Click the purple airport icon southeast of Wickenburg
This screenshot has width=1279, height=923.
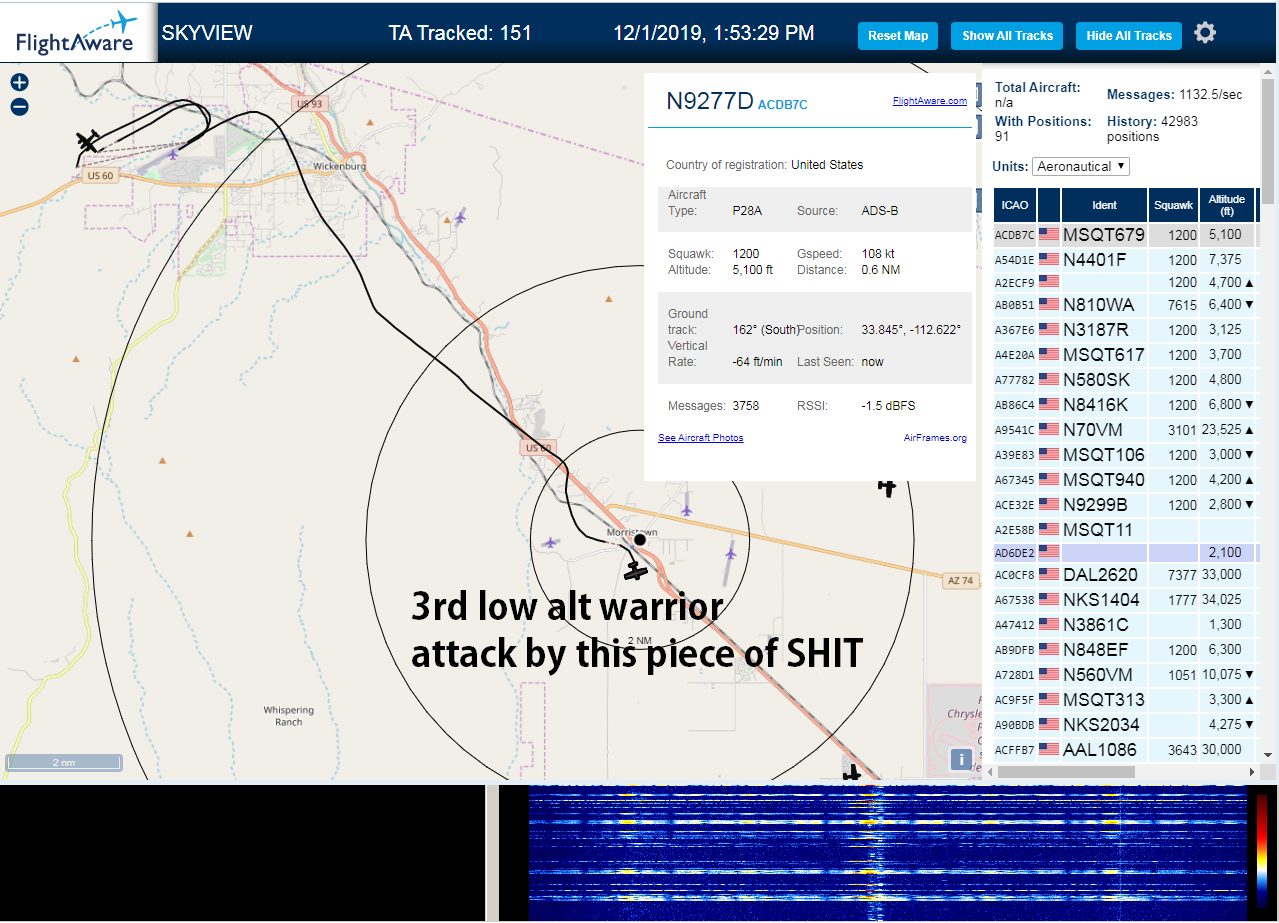pos(460,216)
